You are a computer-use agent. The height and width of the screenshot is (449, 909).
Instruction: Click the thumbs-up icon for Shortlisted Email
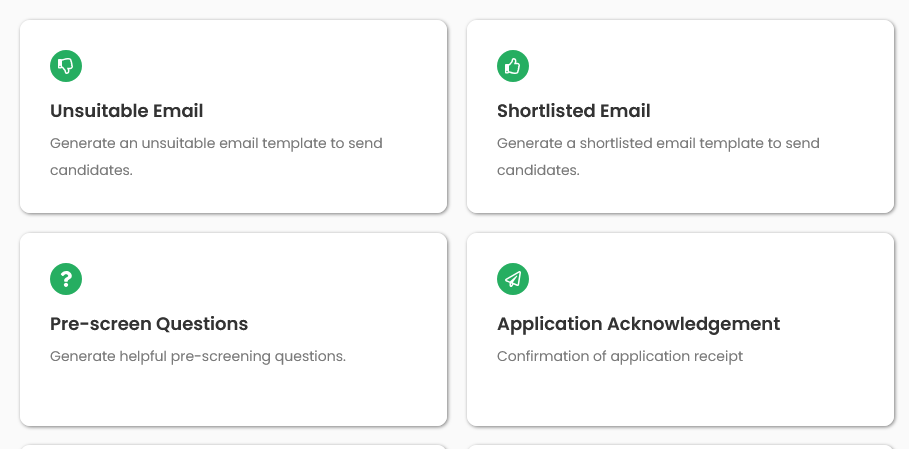tap(513, 66)
